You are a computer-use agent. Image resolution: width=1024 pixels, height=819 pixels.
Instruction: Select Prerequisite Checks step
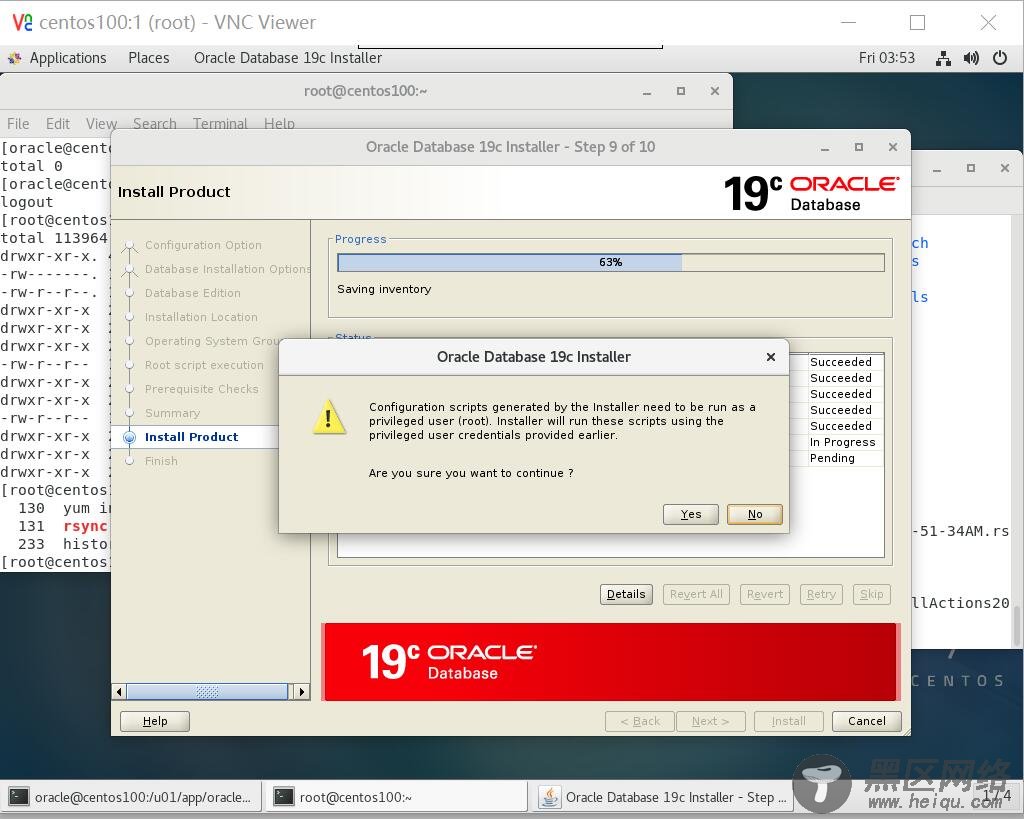click(202, 389)
